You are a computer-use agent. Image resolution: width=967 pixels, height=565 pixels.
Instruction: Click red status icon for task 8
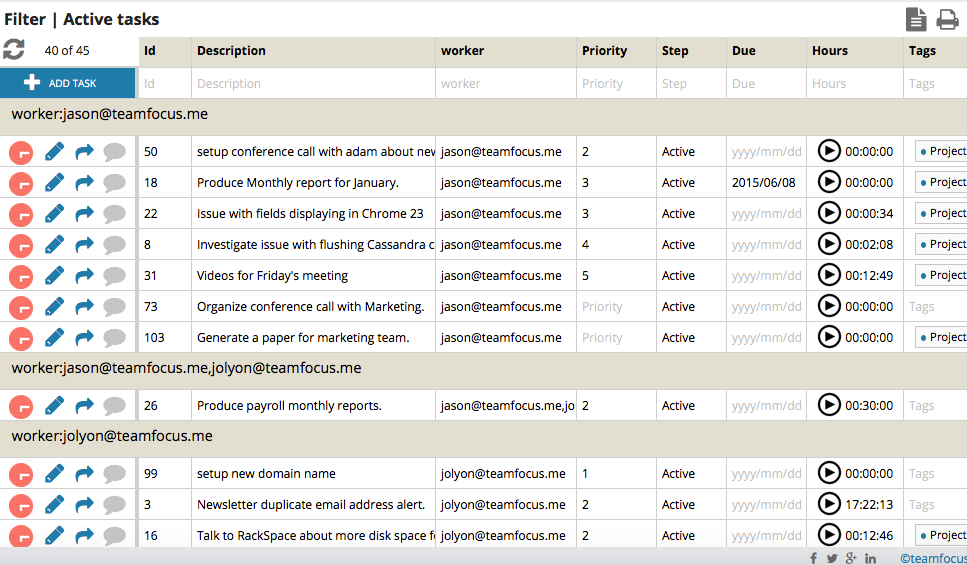(21, 245)
